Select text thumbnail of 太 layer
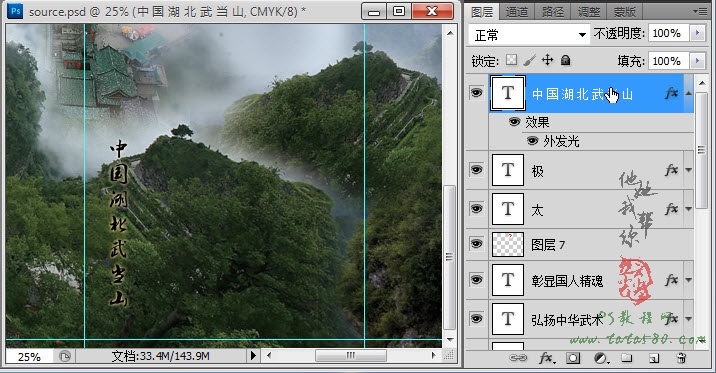716x373 pixels. [x=508, y=209]
